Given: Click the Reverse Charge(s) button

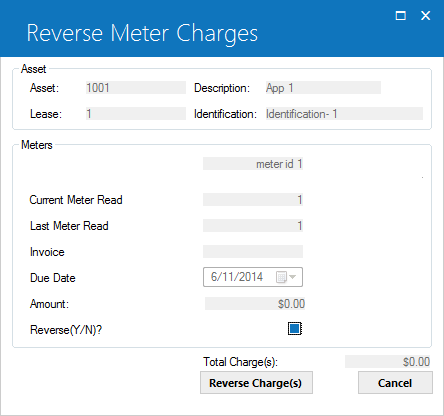Looking at the screenshot, I should pyautogui.click(x=256, y=383).
